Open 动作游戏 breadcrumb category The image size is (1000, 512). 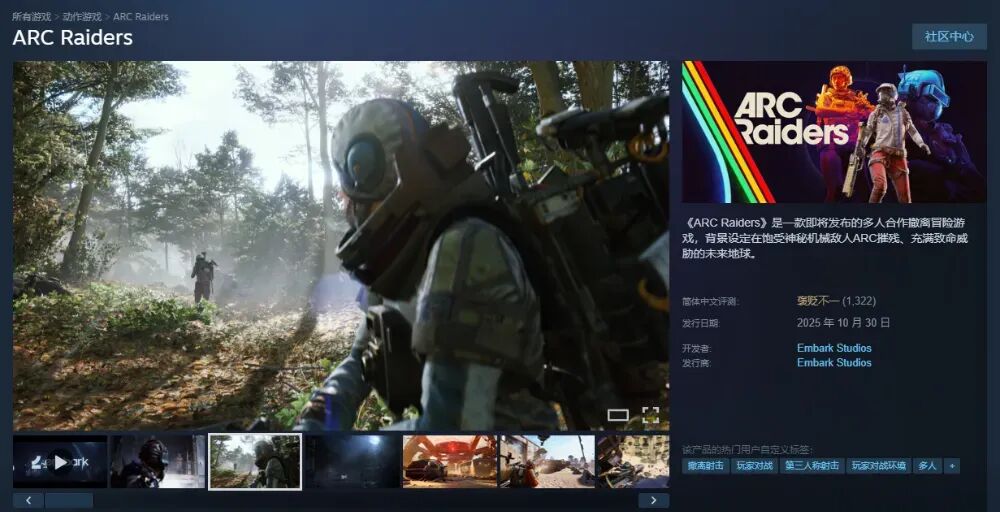[82, 17]
